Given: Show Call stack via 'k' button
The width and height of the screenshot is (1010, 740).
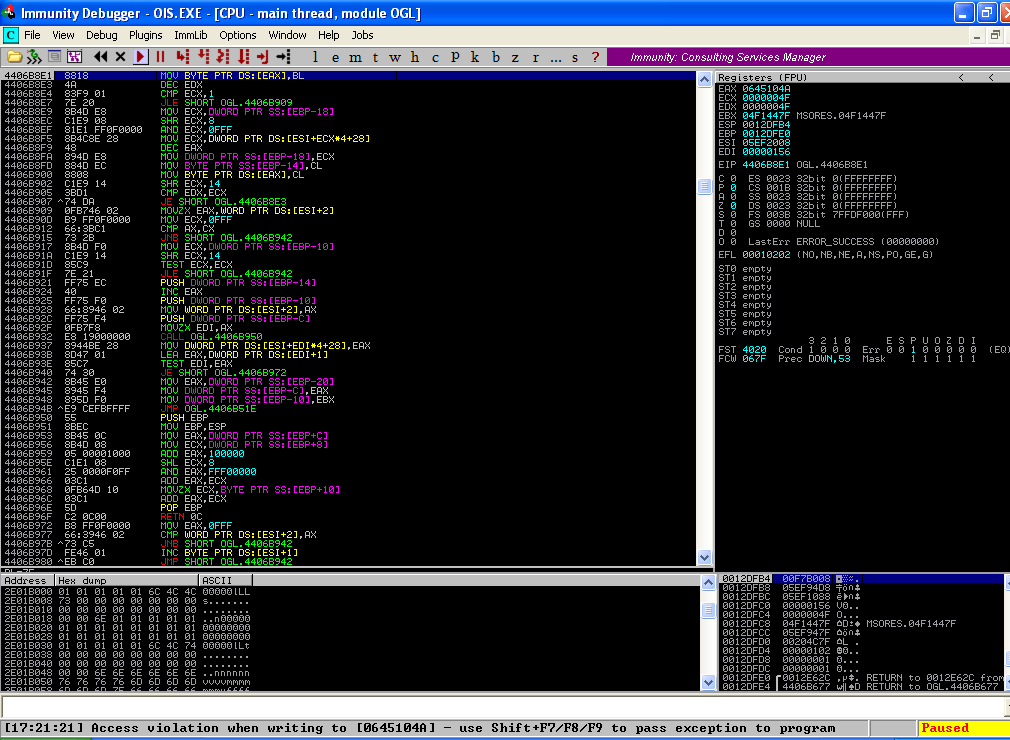Looking at the screenshot, I should coord(475,57).
